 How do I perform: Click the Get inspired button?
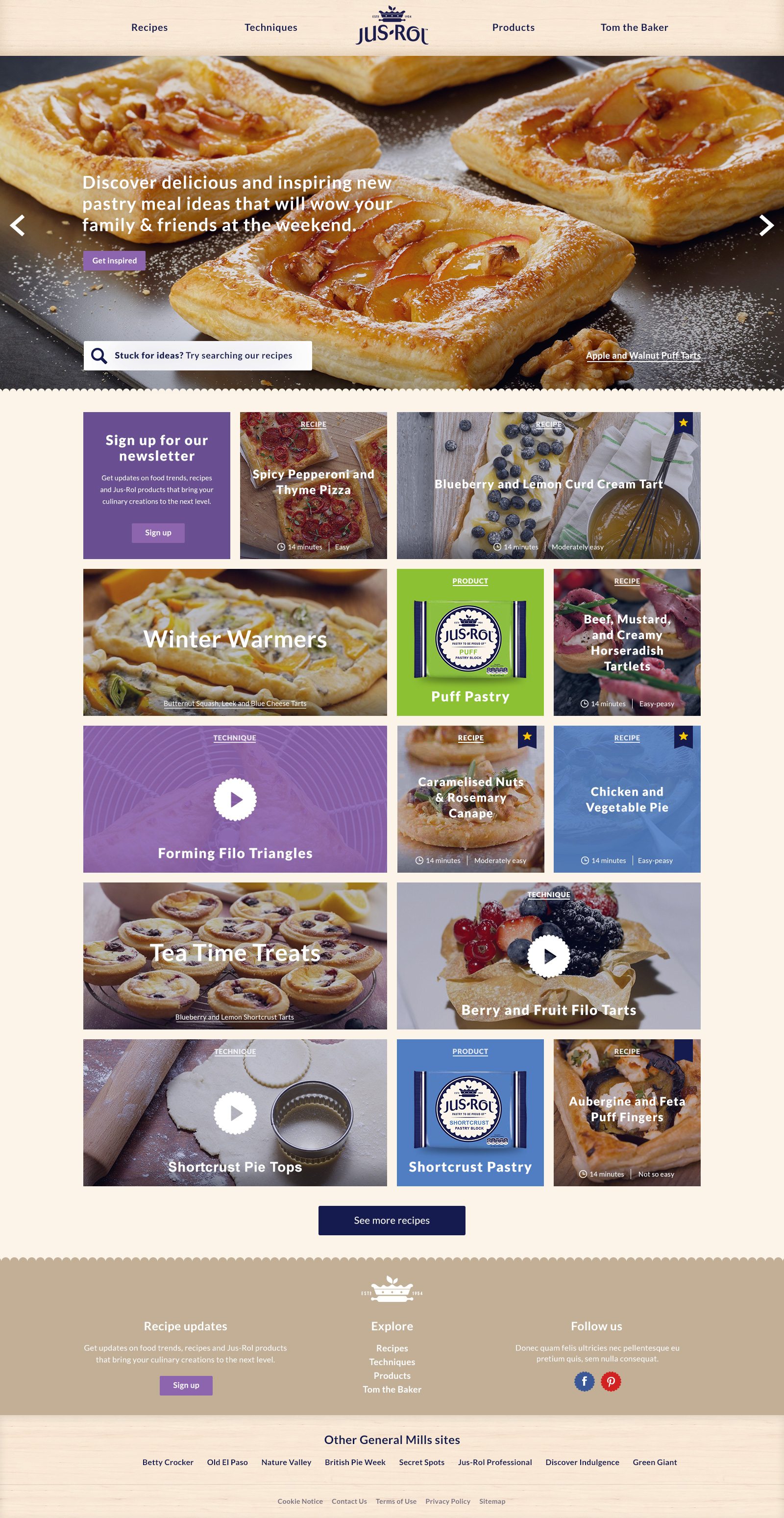coord(114,261)
